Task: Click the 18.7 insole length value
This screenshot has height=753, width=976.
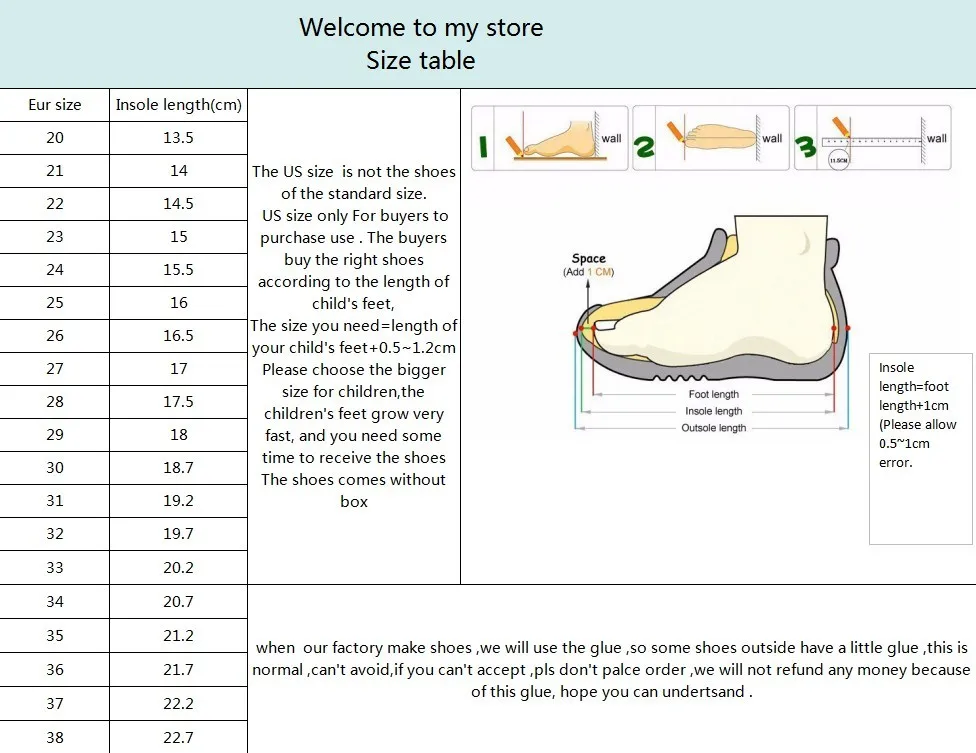Action: click(x=179, y=467)
